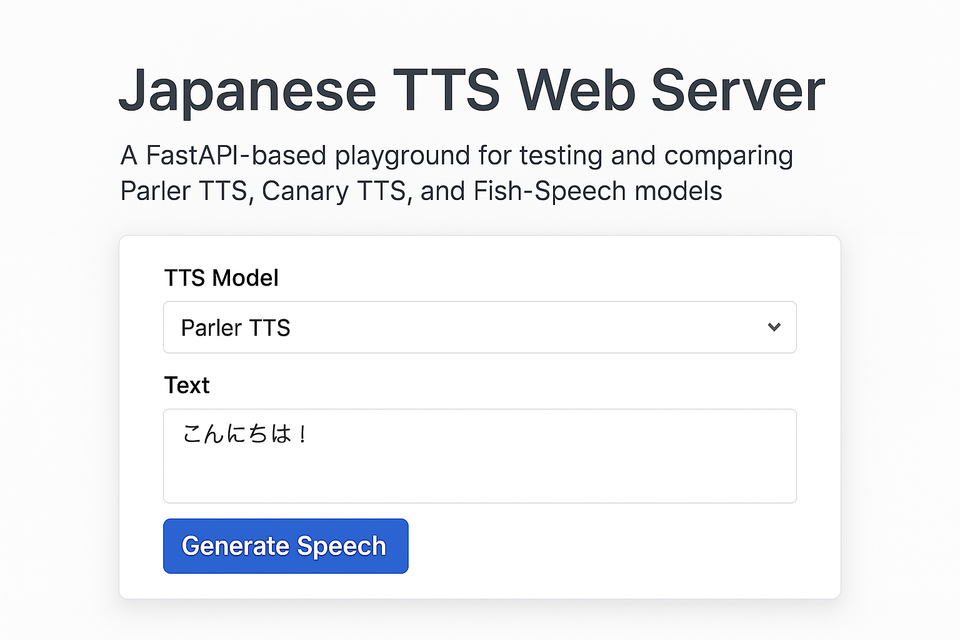Click the word "TTS" in the page heading
The image size is (960, 640).
445,92
